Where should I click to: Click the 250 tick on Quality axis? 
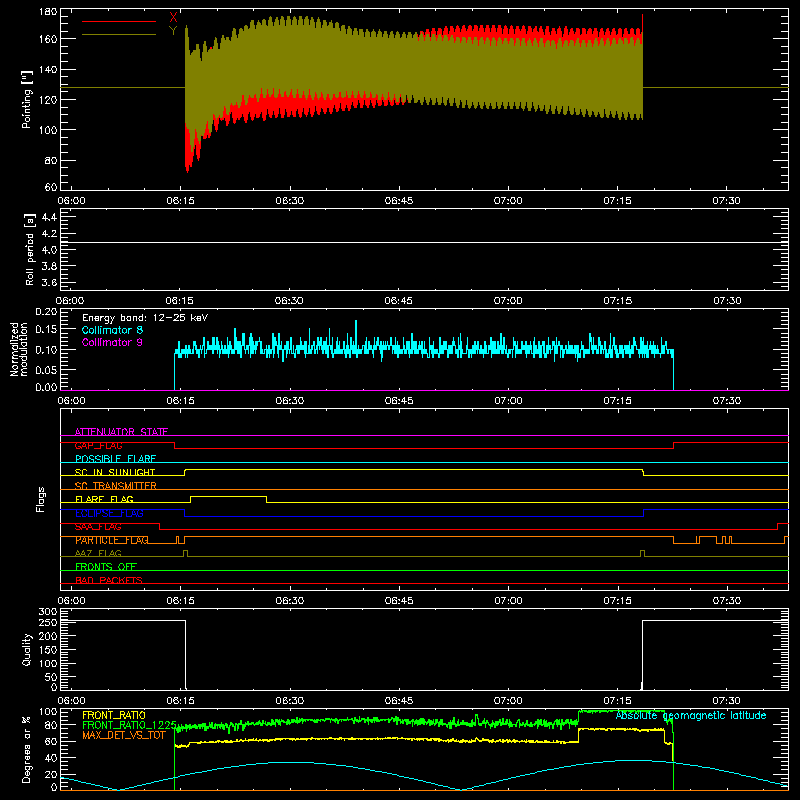pyautogui.click(x=48, y=622)
